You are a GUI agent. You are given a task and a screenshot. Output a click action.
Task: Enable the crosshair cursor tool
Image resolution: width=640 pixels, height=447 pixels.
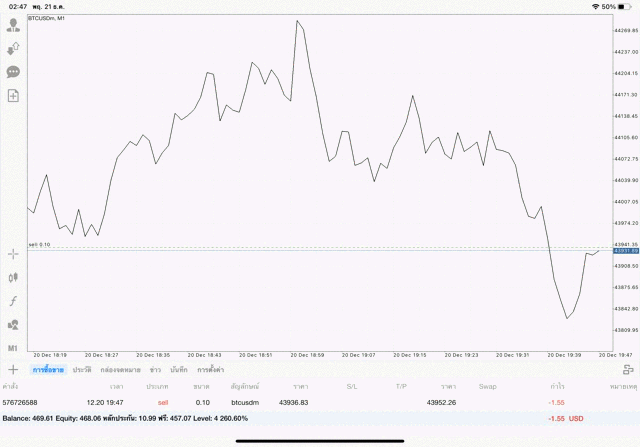13,254
